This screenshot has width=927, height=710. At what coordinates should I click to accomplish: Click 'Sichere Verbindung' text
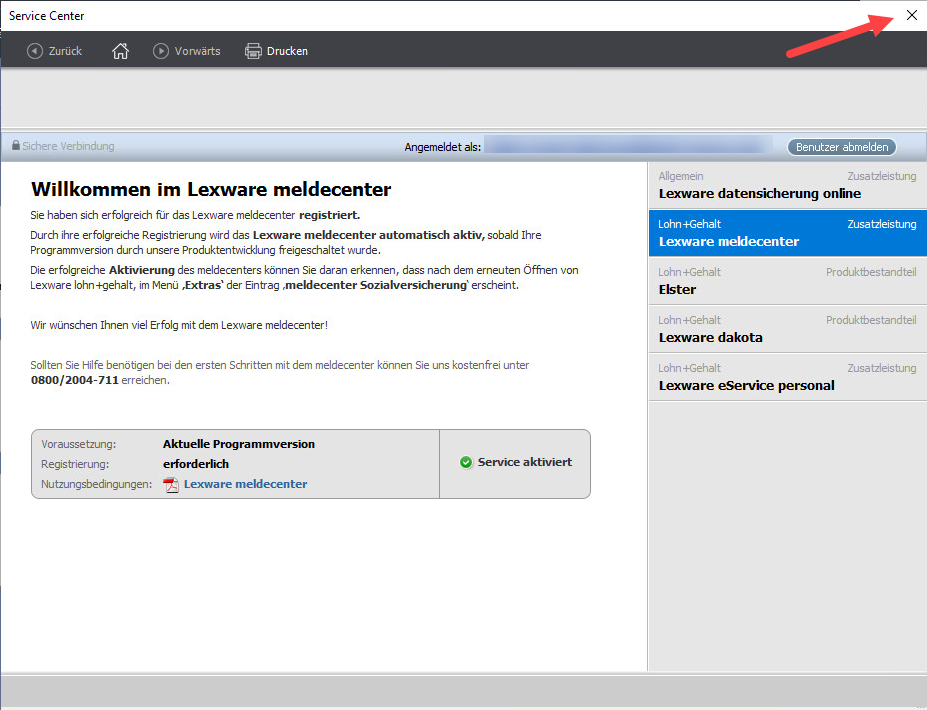pos(68,146)
